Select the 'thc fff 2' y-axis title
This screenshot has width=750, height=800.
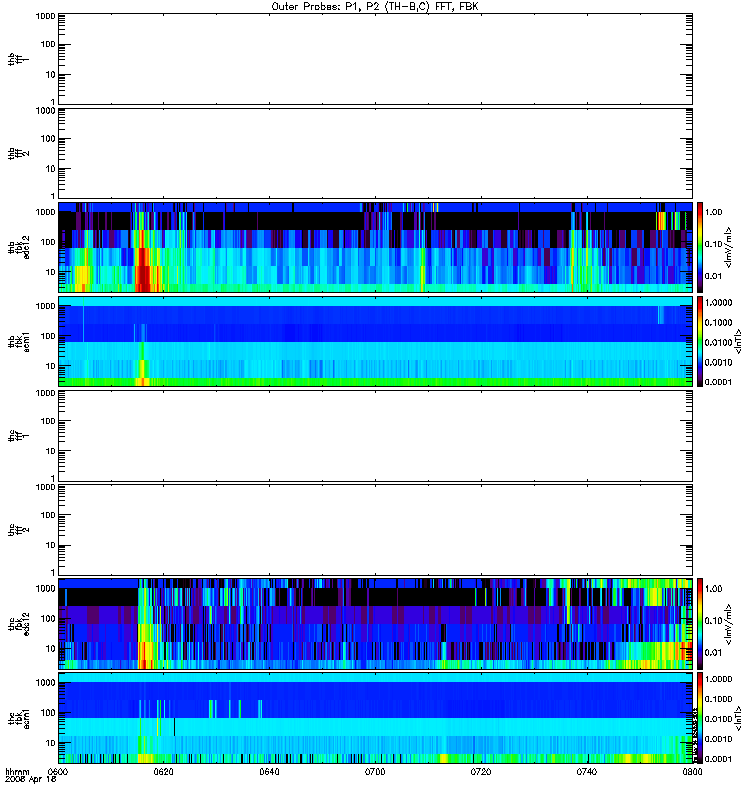pyautogui.click(x=17, y=530)
